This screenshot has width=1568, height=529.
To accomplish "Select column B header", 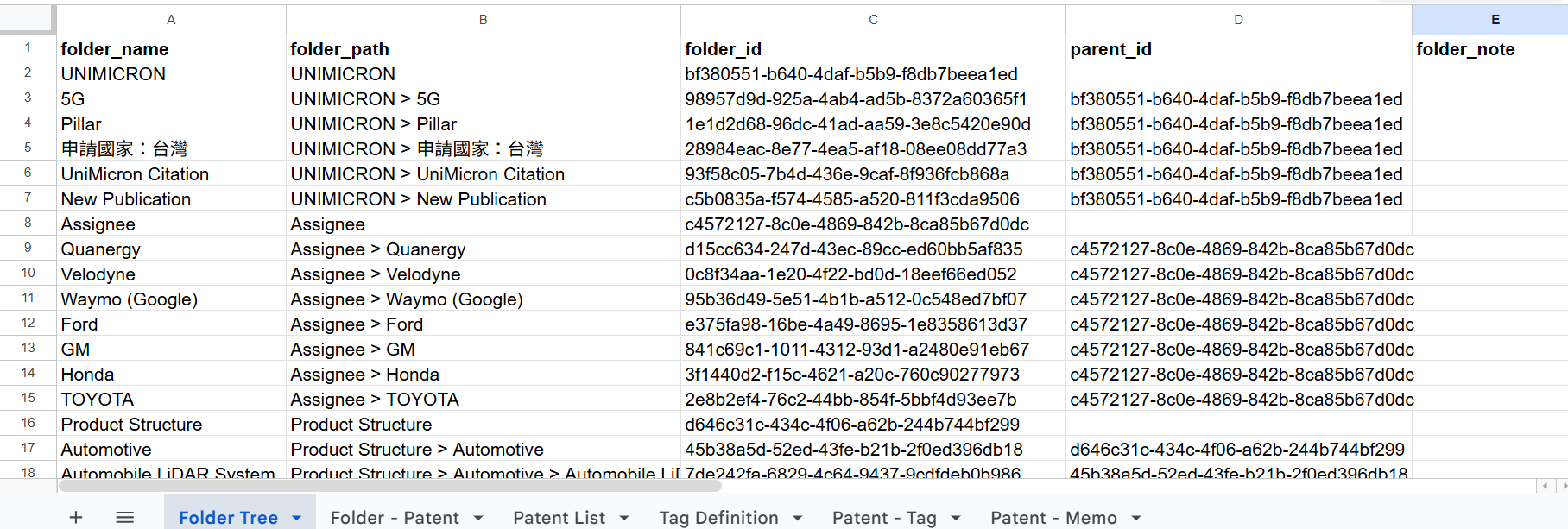I will point(483,19).
